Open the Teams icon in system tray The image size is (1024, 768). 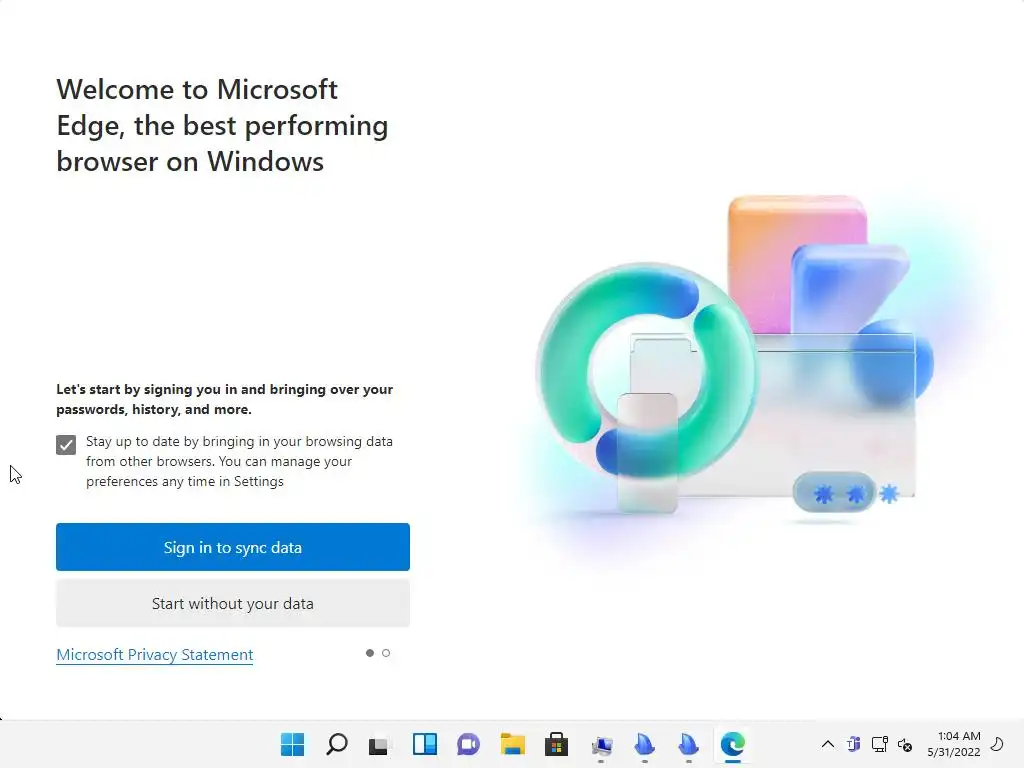point(854,744)
